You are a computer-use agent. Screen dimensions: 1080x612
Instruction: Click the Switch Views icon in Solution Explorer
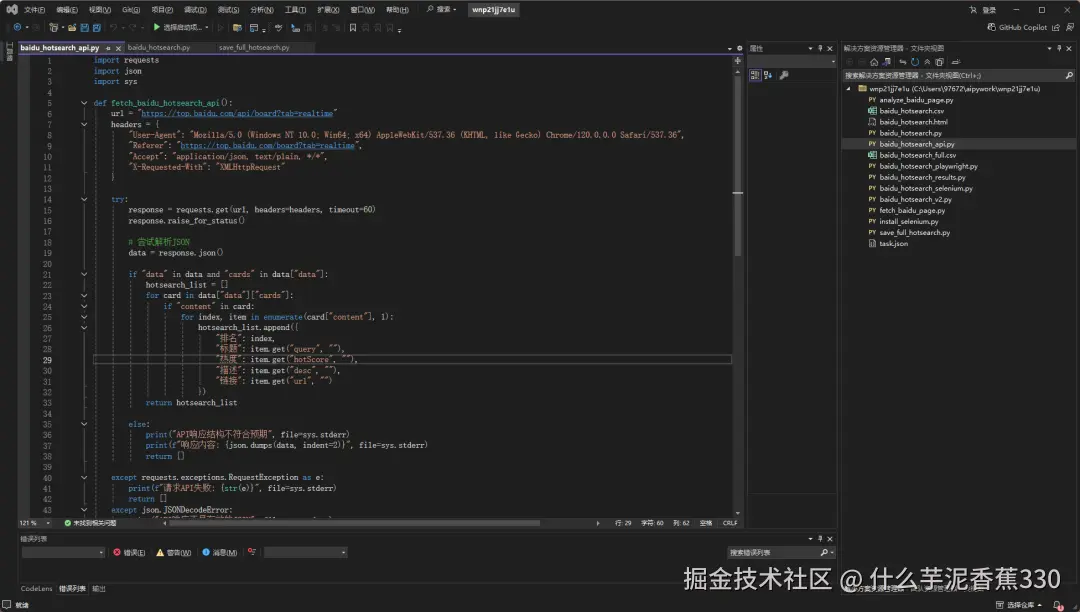pyautogui.click(x=886, y=62)
